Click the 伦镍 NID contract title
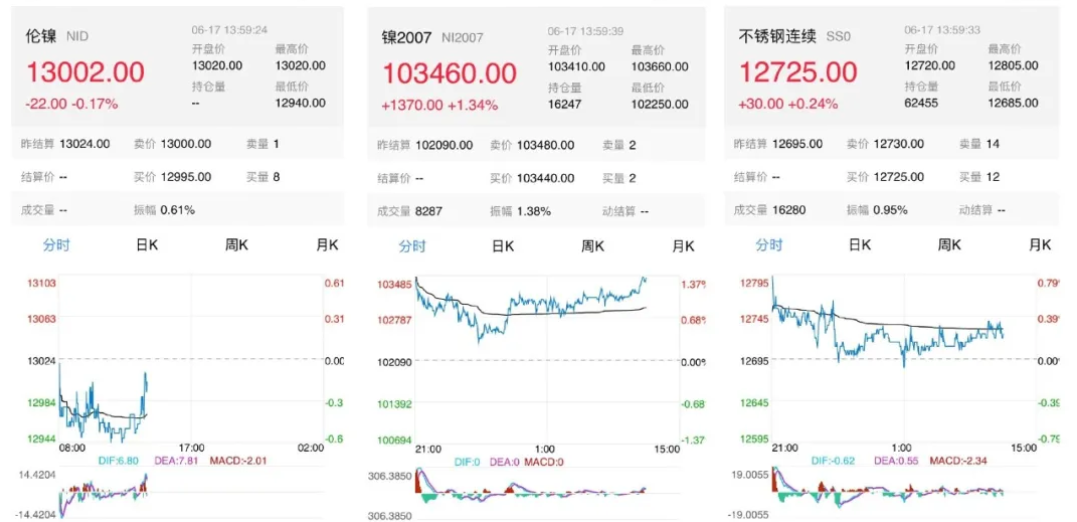 click(x=57, y=37)
